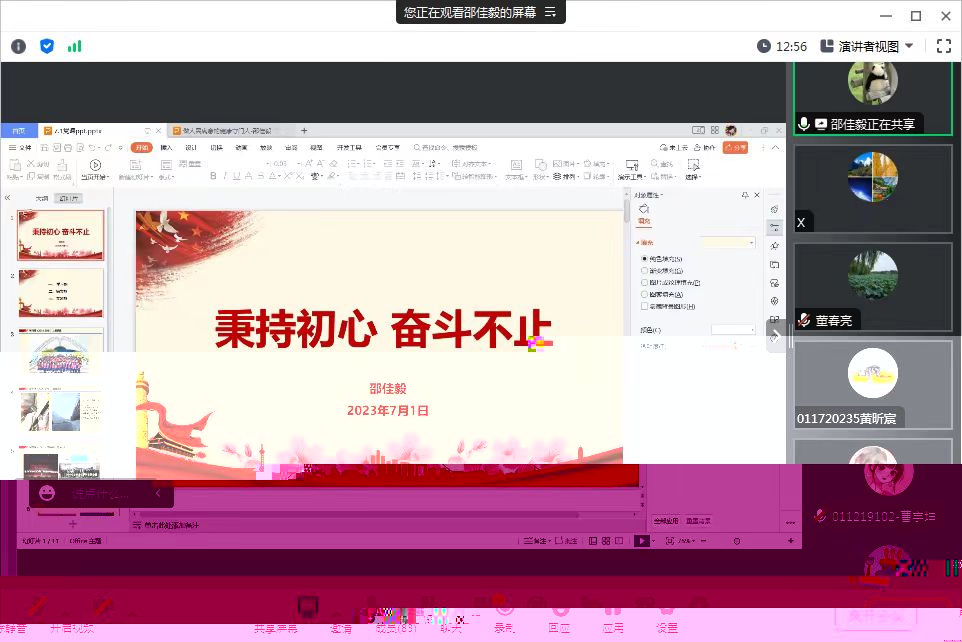The image size is (962, 642).
Task: Click the 未上云 cloud status button
Action: 674,148
